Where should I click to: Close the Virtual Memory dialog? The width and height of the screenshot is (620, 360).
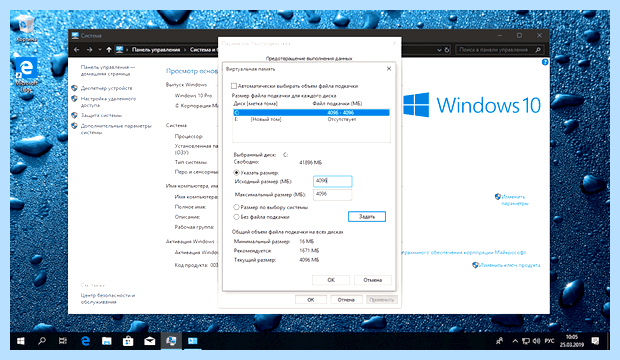pyautogui.click(x=389, y=69)
